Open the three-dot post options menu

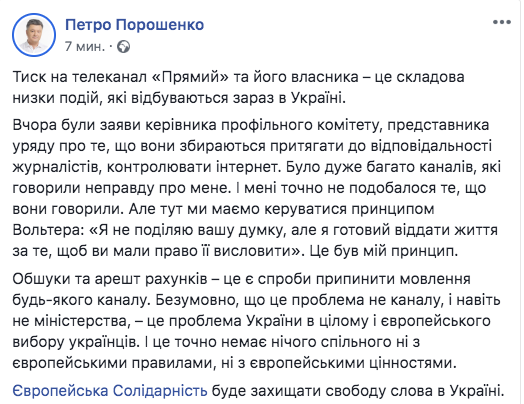[502, 22]
